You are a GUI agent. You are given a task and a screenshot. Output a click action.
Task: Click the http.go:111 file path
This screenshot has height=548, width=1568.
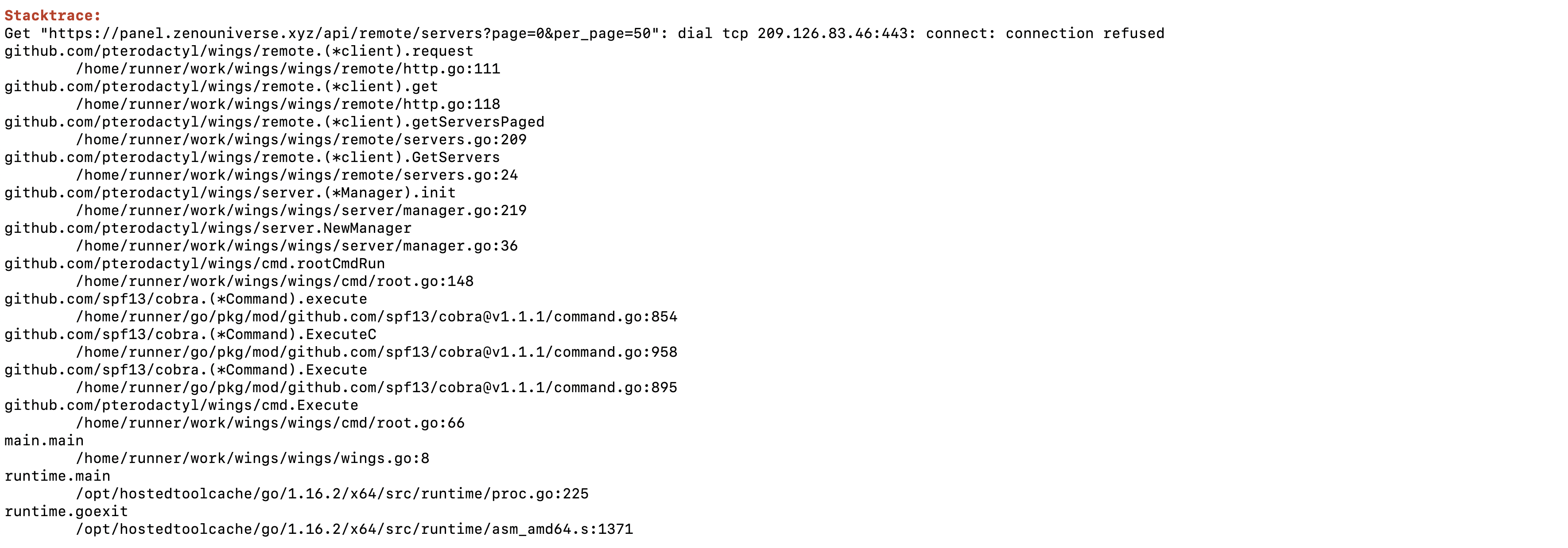pyautogui.click(x=288, y=69)
